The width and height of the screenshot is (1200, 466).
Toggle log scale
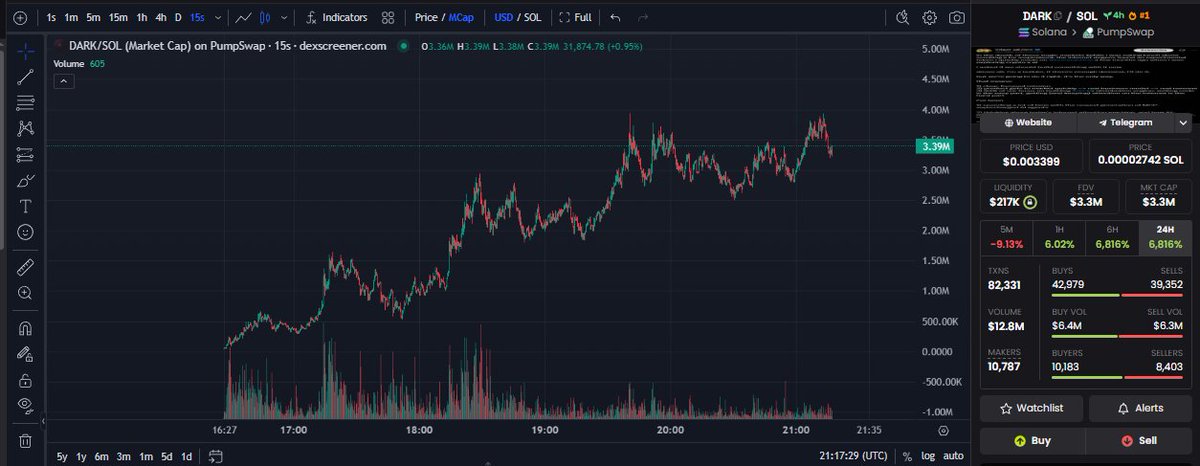[x=927, y=456]
